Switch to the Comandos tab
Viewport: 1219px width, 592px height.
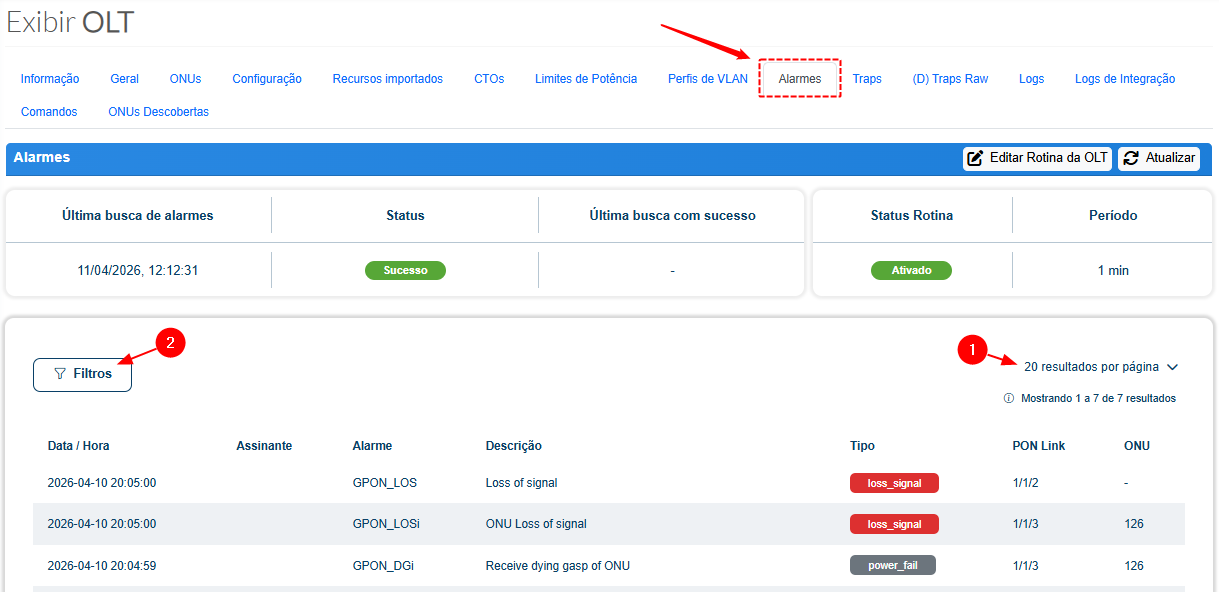coord(49,112)
